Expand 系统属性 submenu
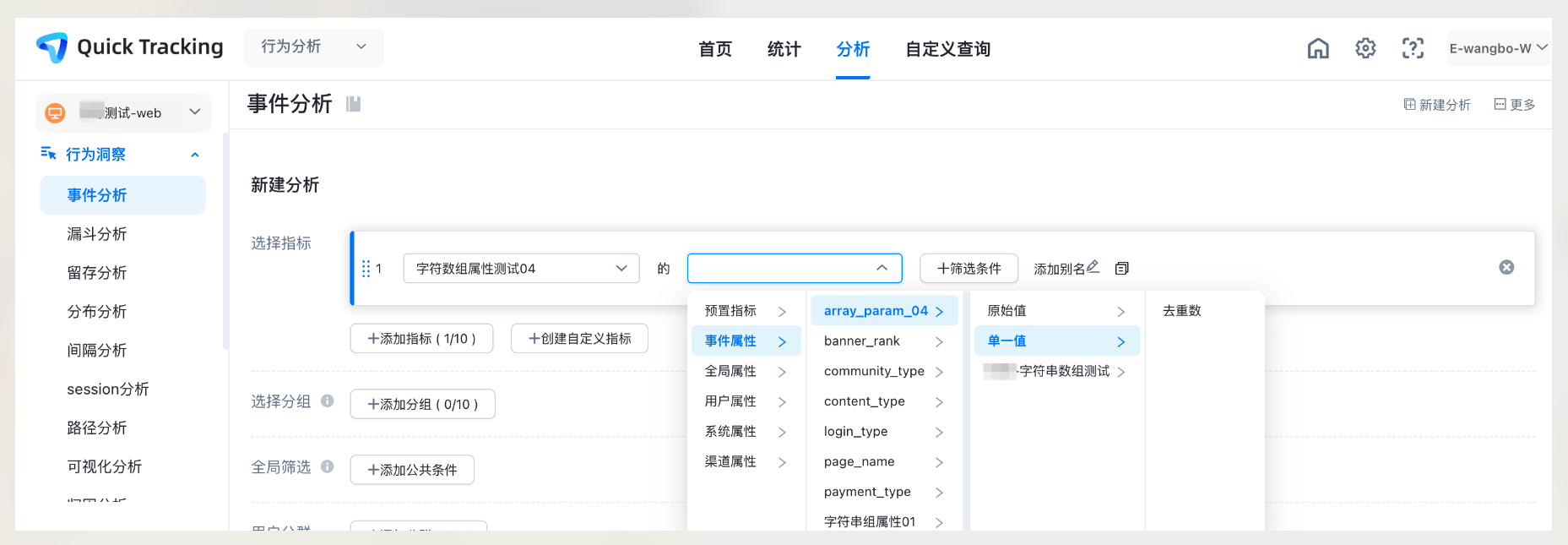The image size is (1568, 545). (x=746, y=432)
